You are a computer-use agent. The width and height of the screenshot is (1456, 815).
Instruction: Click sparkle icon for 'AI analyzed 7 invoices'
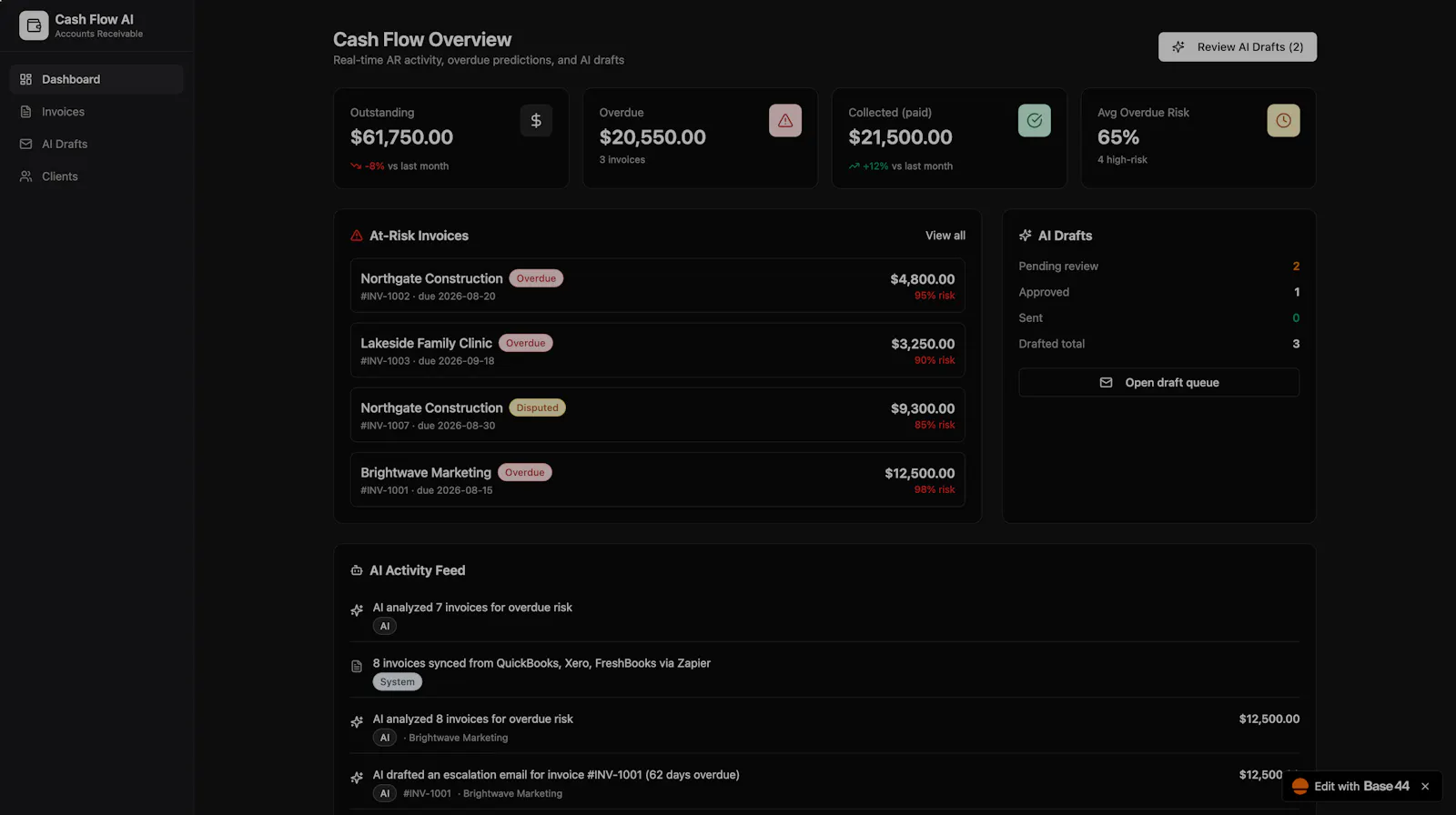coord(357,610)
